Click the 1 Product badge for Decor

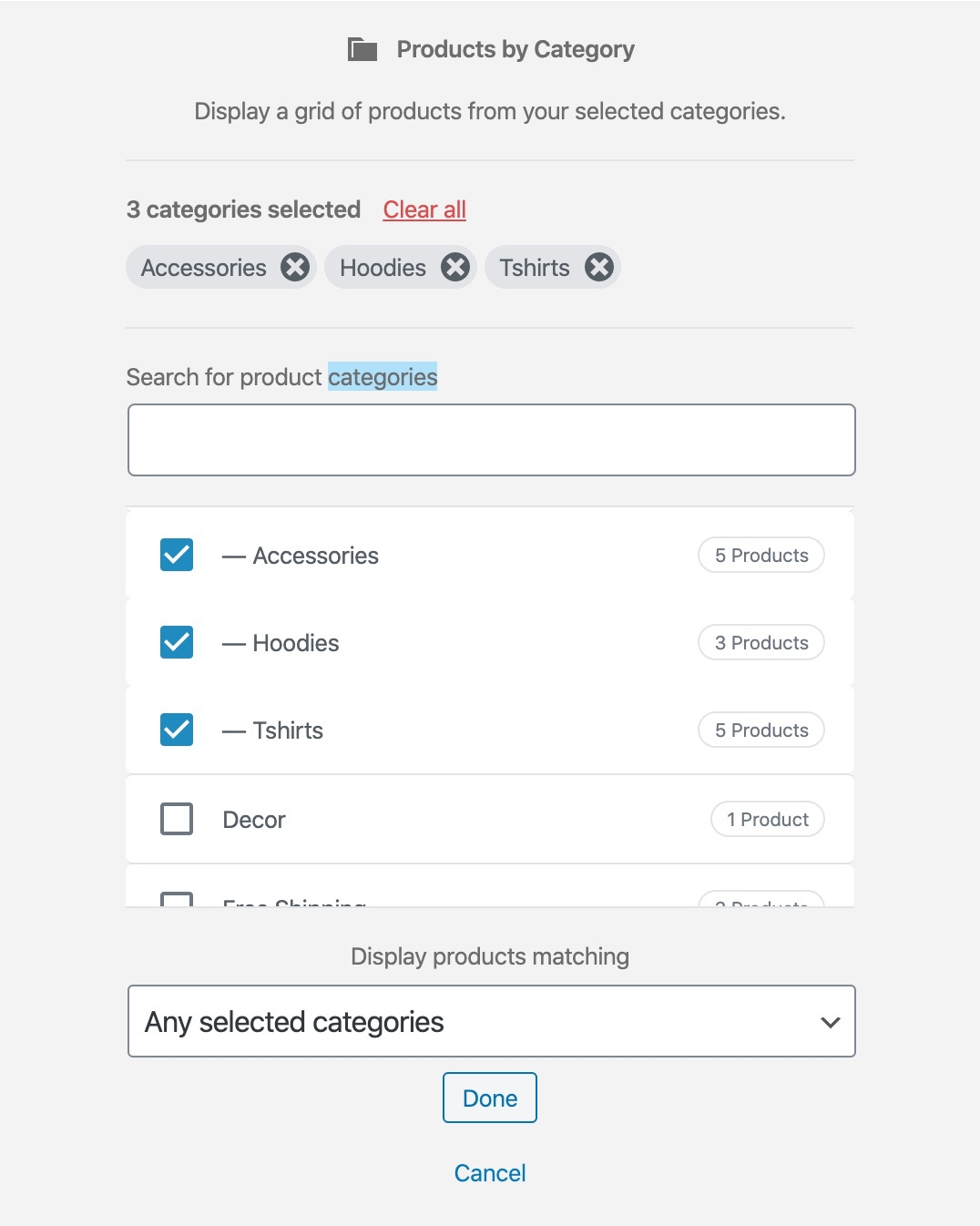pos(768,820)
